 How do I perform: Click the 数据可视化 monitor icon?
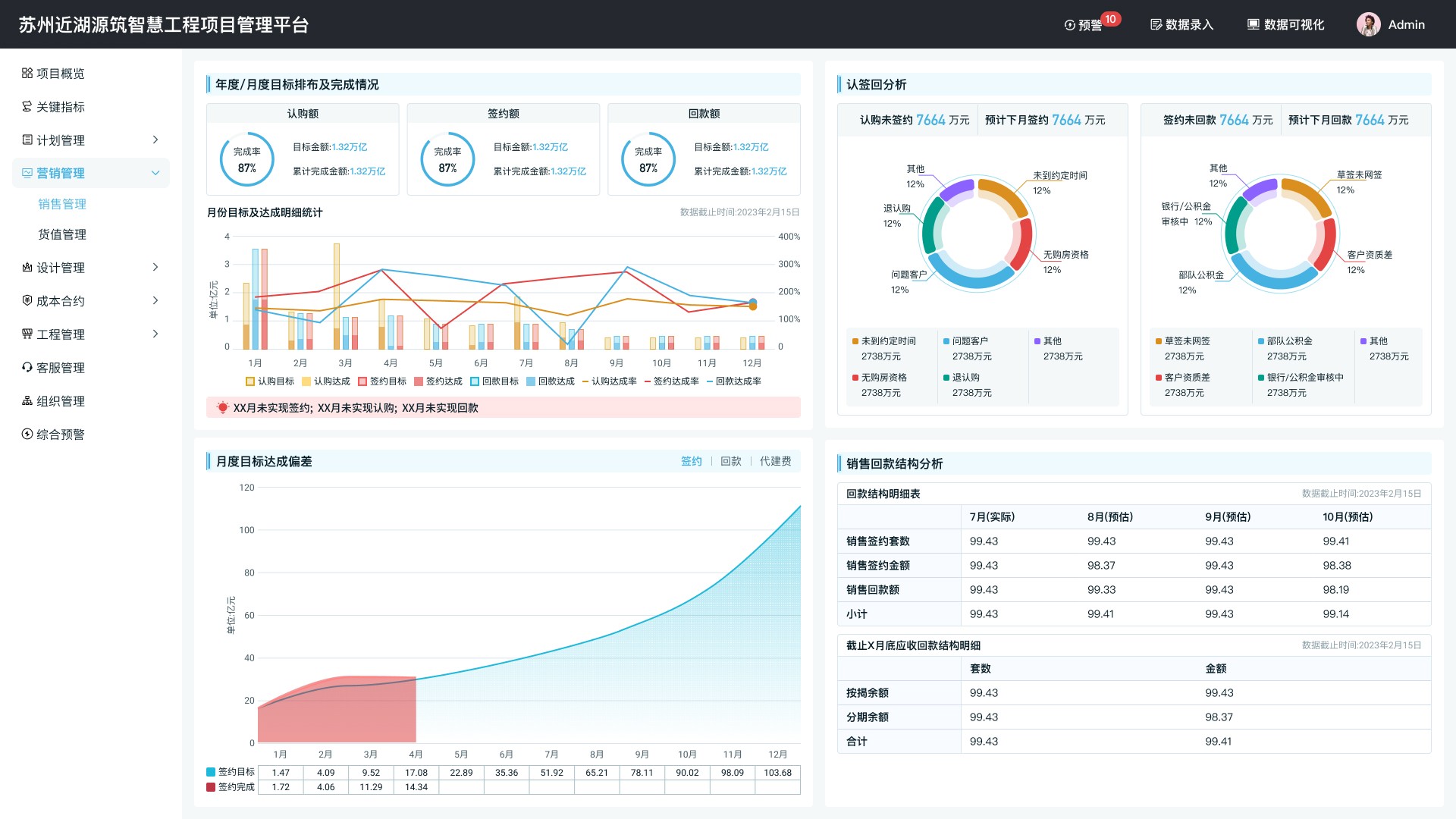(1254, 25)
